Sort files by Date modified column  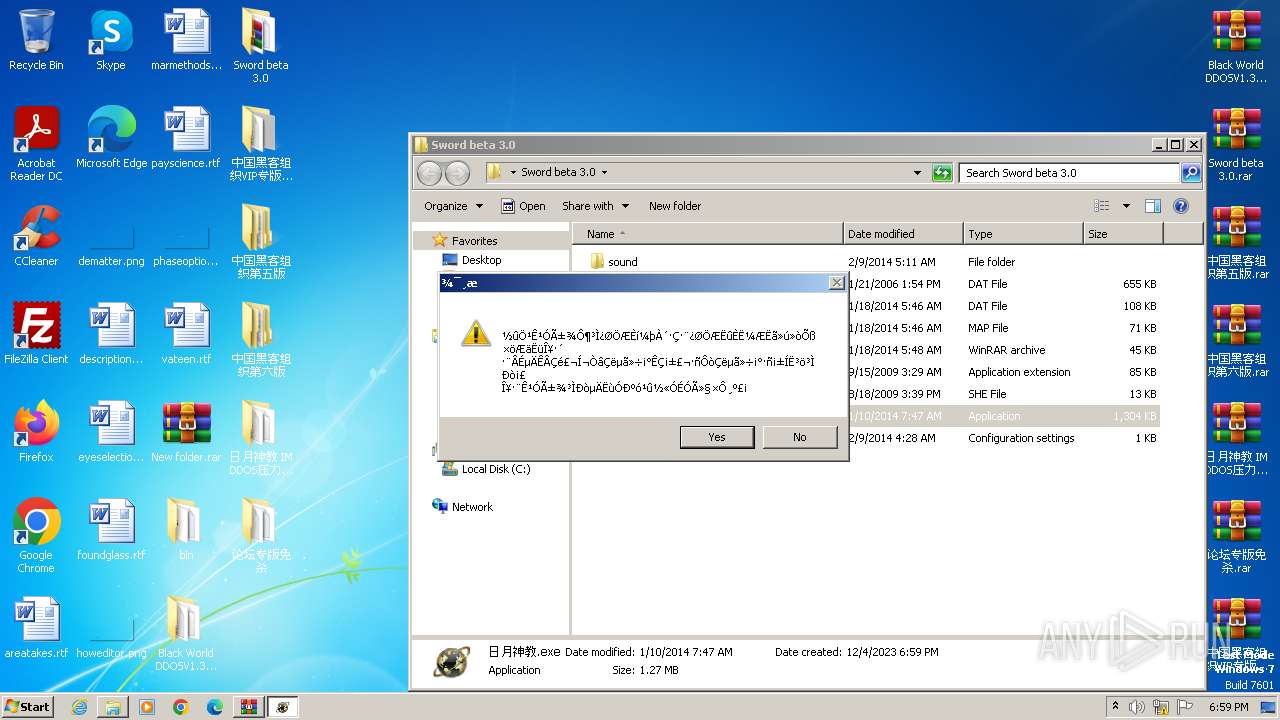pyautogui.click(x=903, y=234)
